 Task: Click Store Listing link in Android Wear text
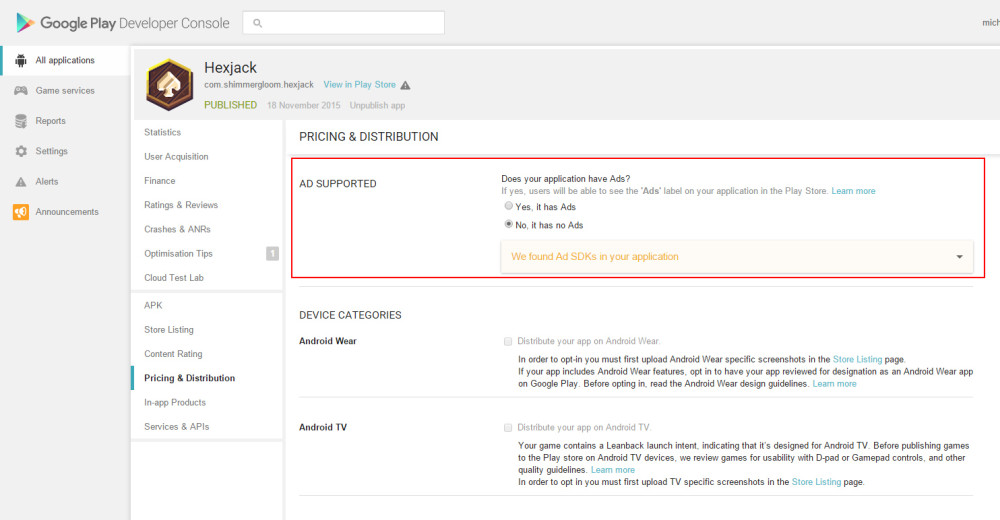(x=857, y=359)
